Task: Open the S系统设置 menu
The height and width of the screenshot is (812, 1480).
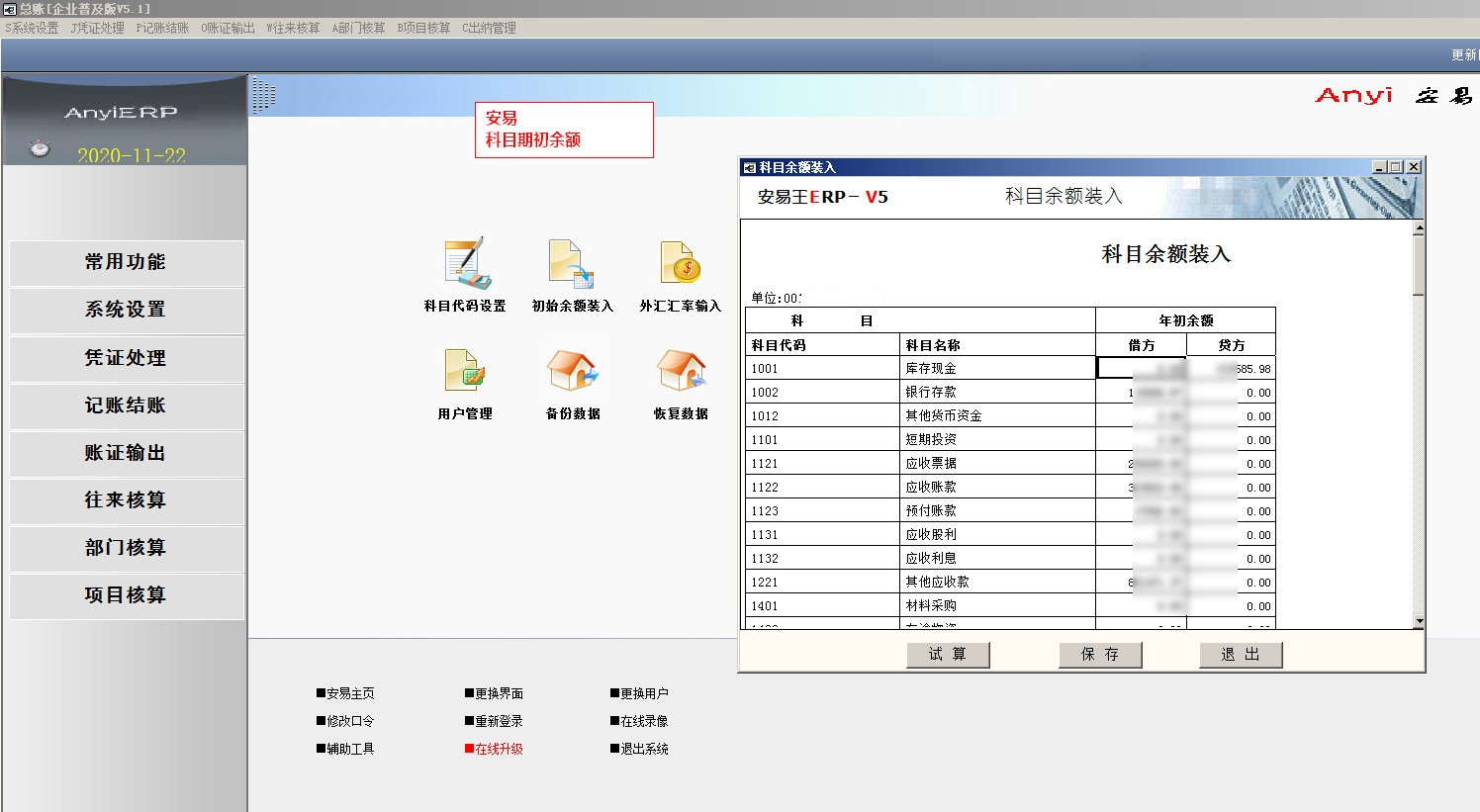Action: (x=32, y=28)
